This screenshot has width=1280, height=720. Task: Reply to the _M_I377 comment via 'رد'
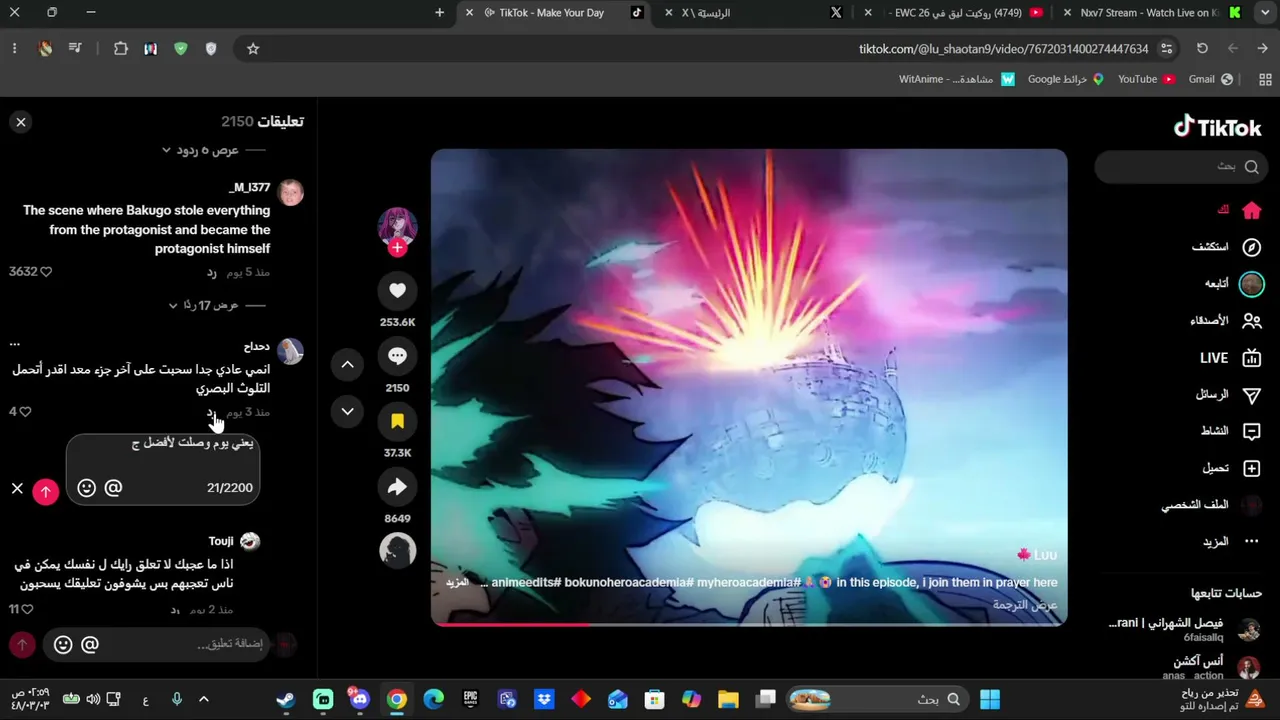(212, 272)
